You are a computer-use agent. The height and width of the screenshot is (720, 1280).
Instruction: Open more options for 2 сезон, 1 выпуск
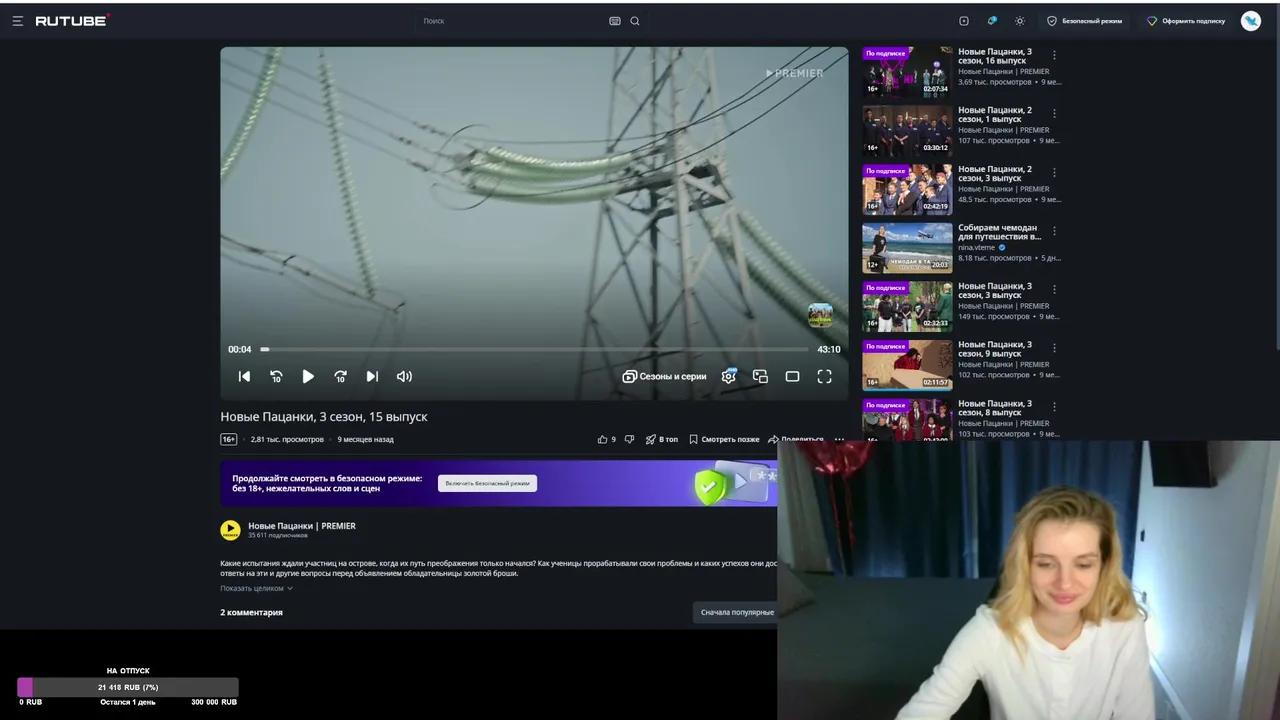1054,113
